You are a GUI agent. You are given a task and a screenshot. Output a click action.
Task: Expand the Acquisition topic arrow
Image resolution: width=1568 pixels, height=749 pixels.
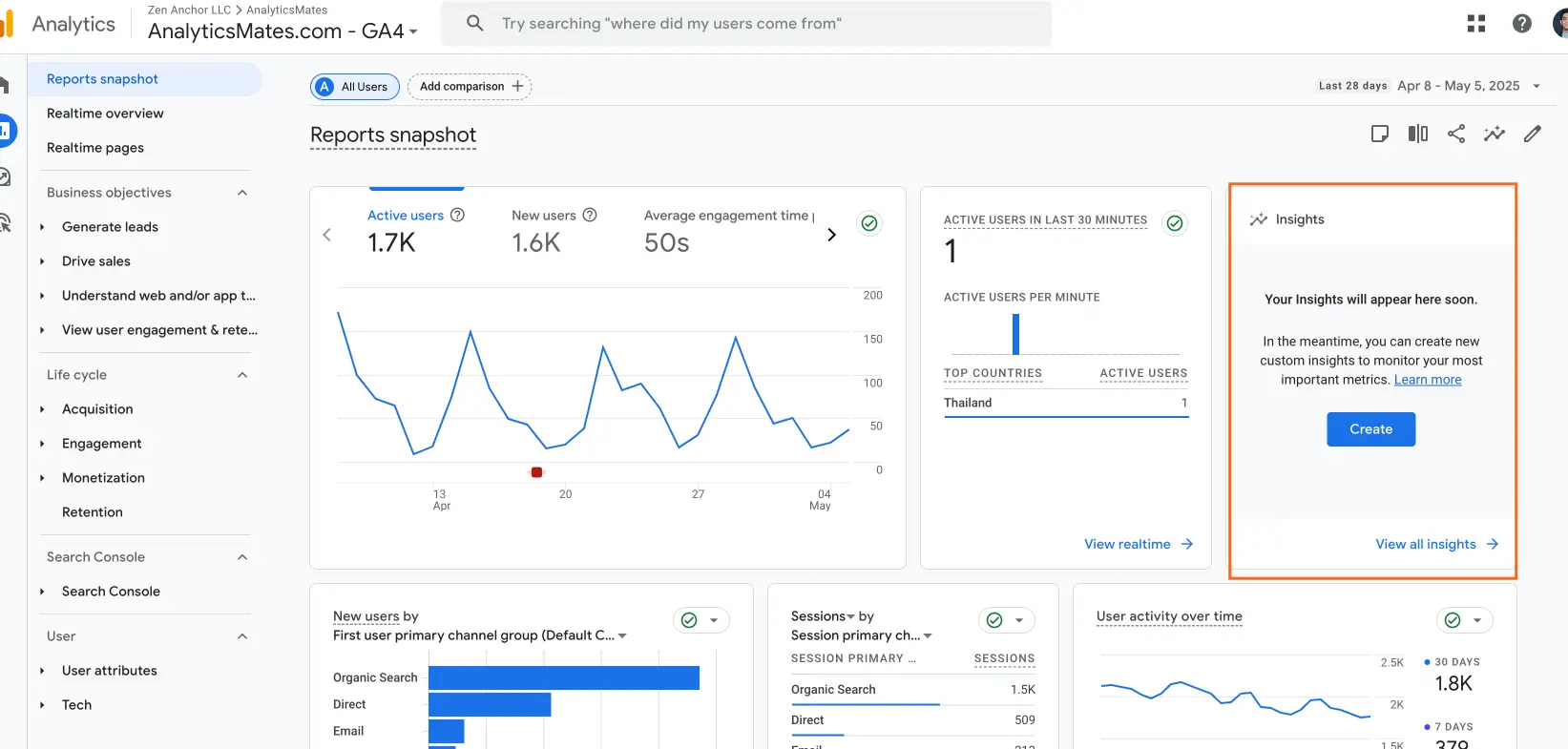(42, 409)
